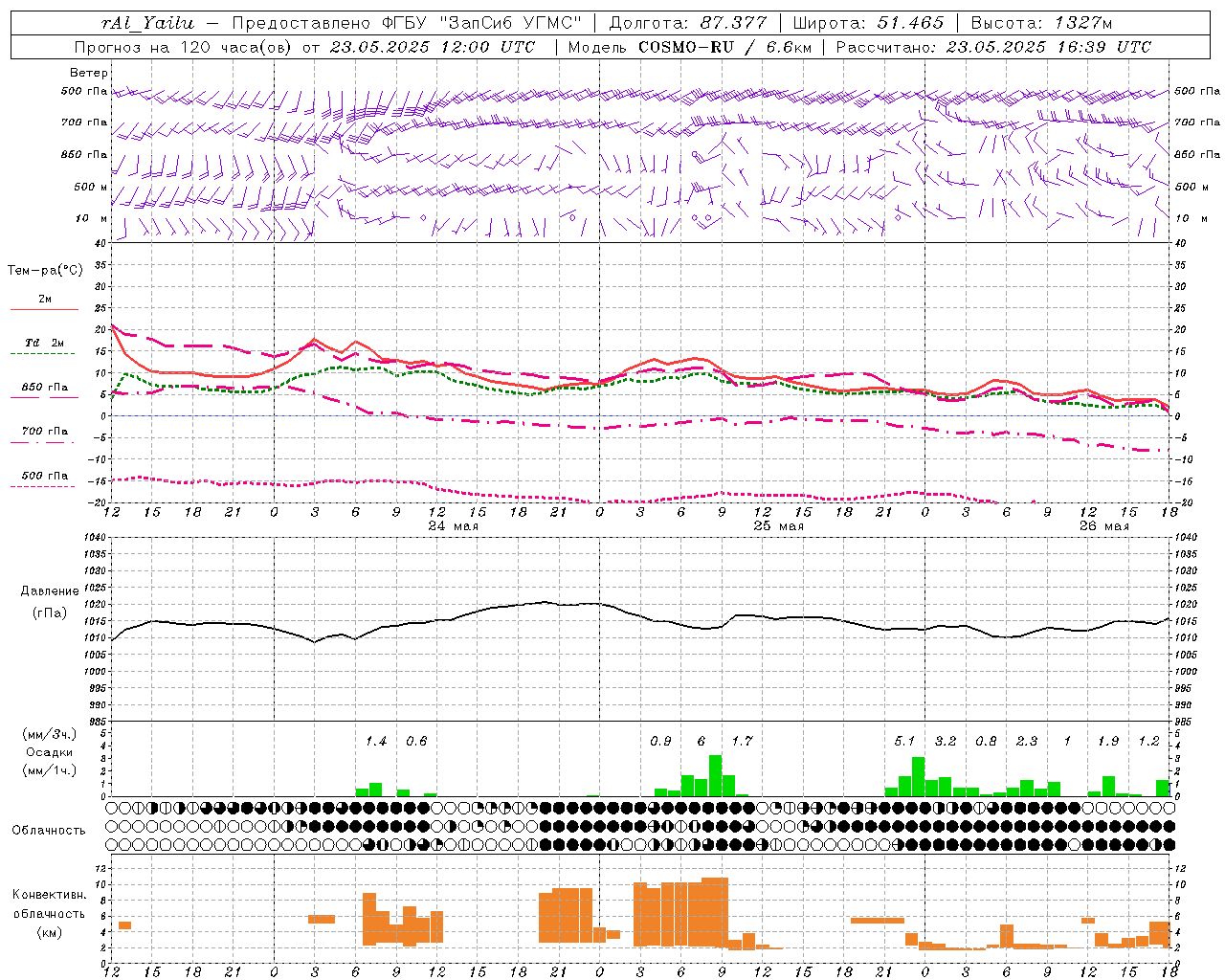
Task: Click the 'Осадки' precipitation label
Action: [x=49, y=752]
